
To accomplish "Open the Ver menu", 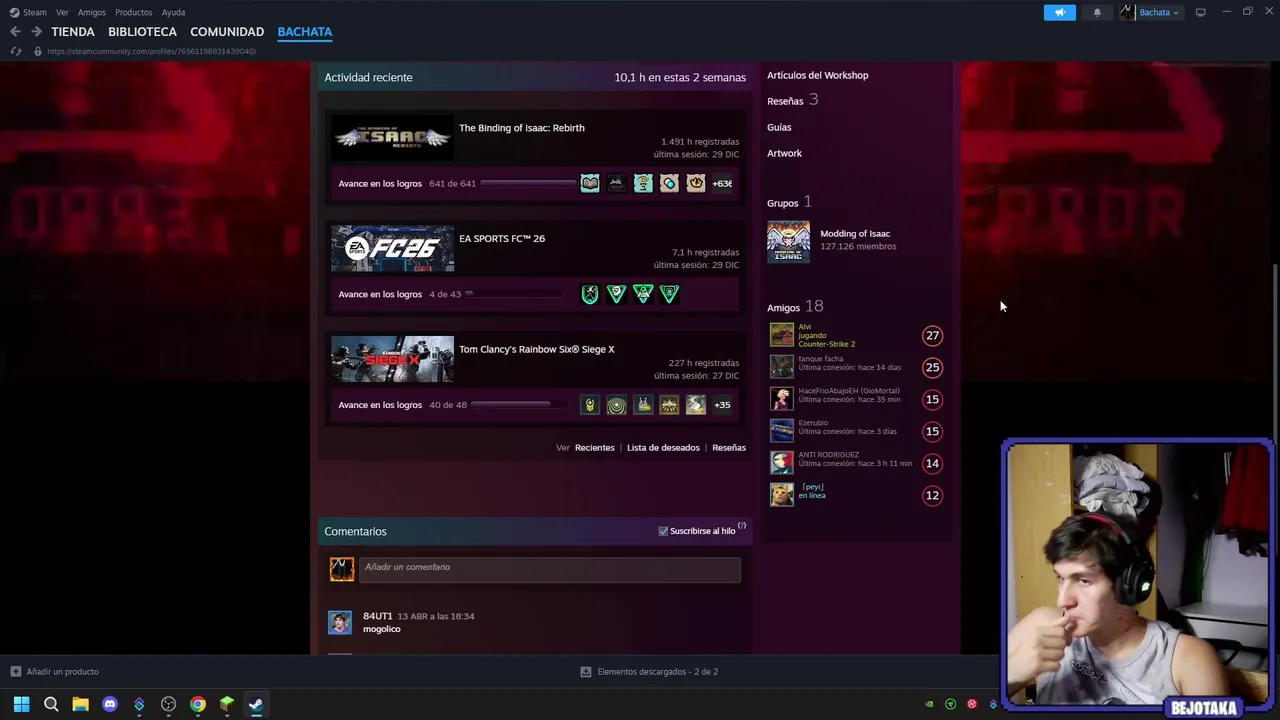I will click(x=62, y=12).
